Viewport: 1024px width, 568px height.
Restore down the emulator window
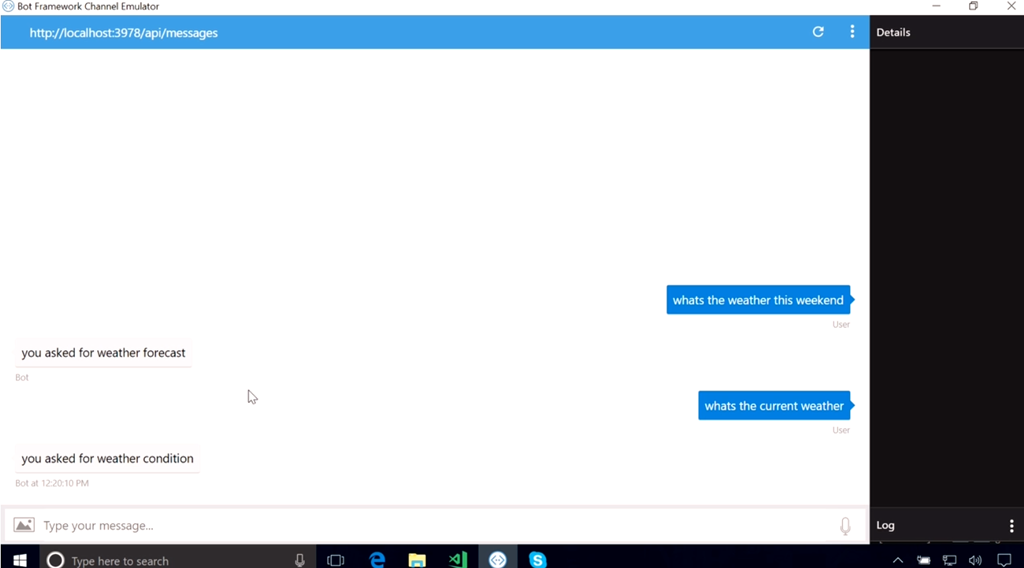[973, 6]
